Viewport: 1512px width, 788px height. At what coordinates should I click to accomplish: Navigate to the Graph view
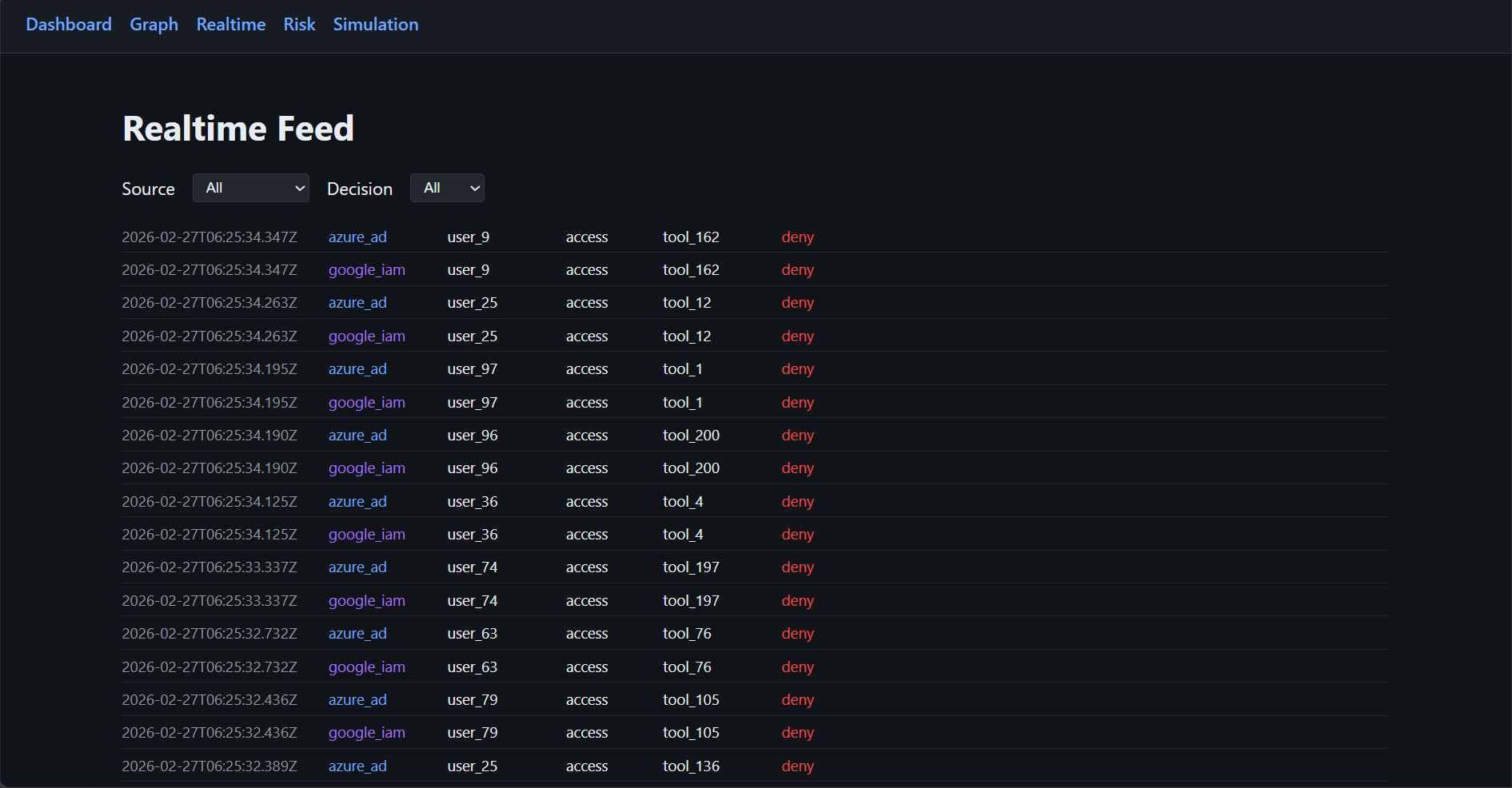154,24
